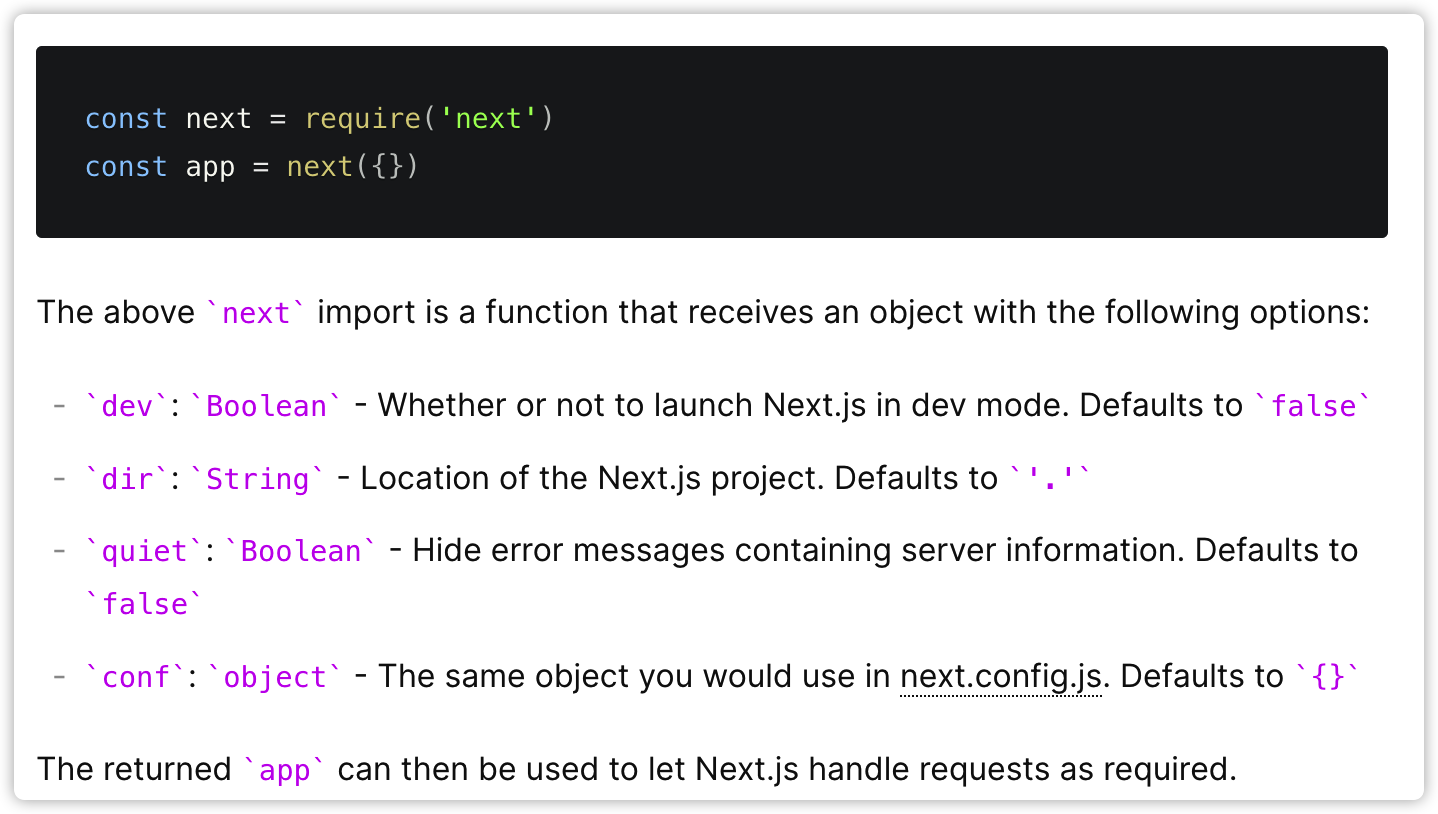Click the 'require' function call in code

(x=362, y=118)
